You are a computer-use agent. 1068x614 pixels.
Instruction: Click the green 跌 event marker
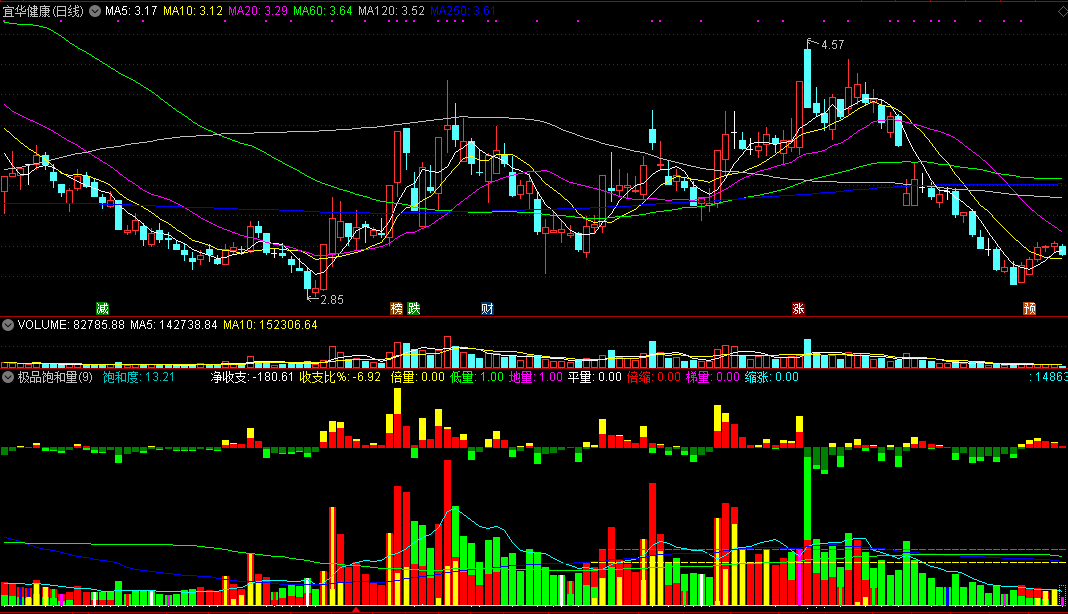click(413, 309)
